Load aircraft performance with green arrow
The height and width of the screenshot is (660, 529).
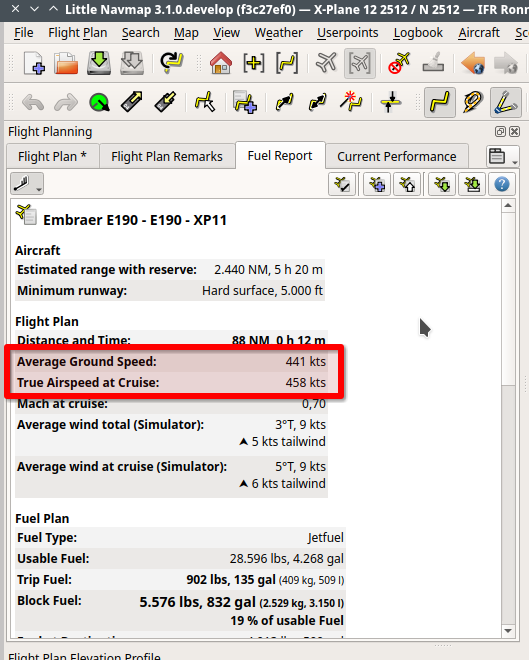(442, 184)
